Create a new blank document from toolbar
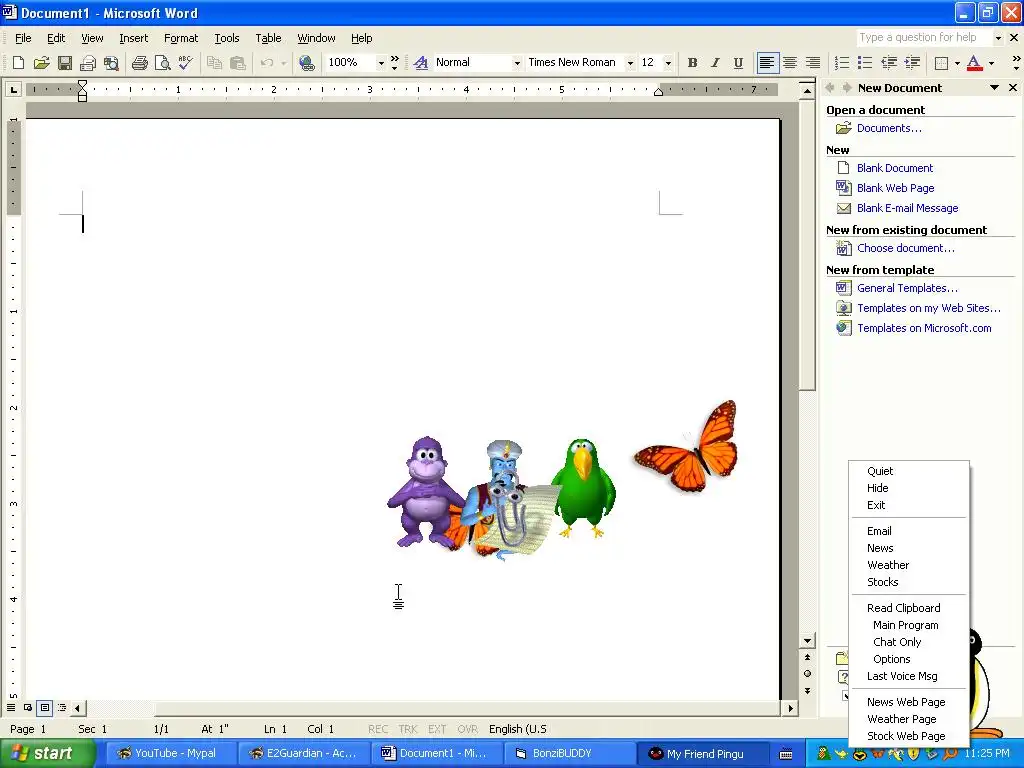The height and width of the screenshot is (768, 1024). click(x=18, y=63)
